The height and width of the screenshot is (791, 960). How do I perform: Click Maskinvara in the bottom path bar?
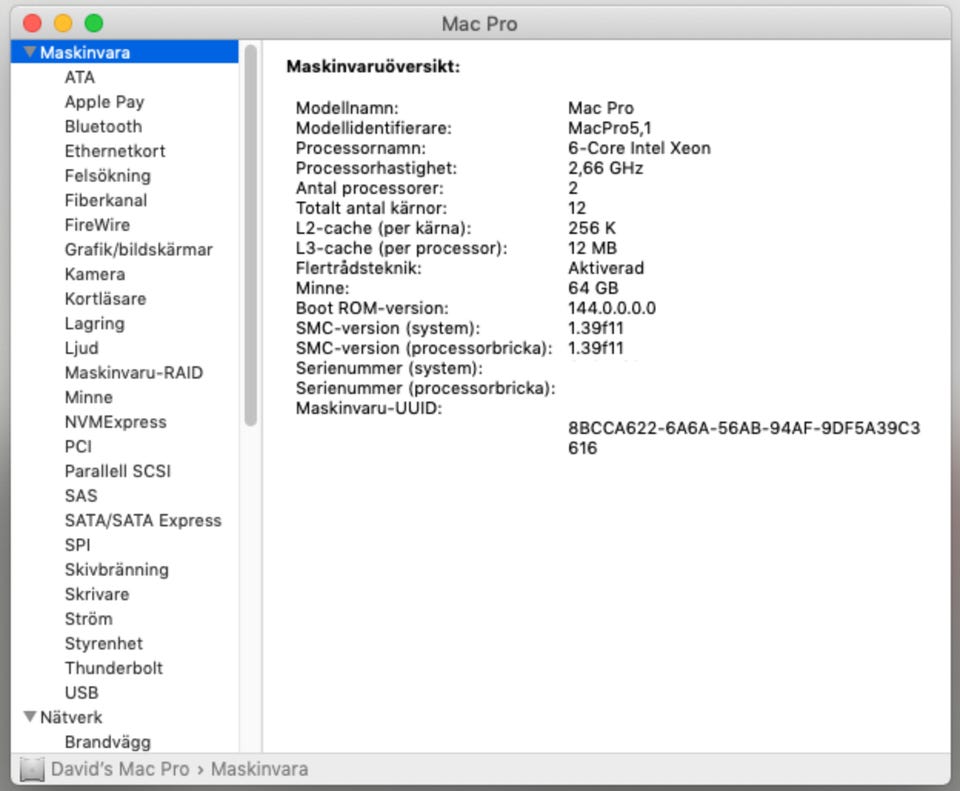pyautogui.click(x=259, y=769)
